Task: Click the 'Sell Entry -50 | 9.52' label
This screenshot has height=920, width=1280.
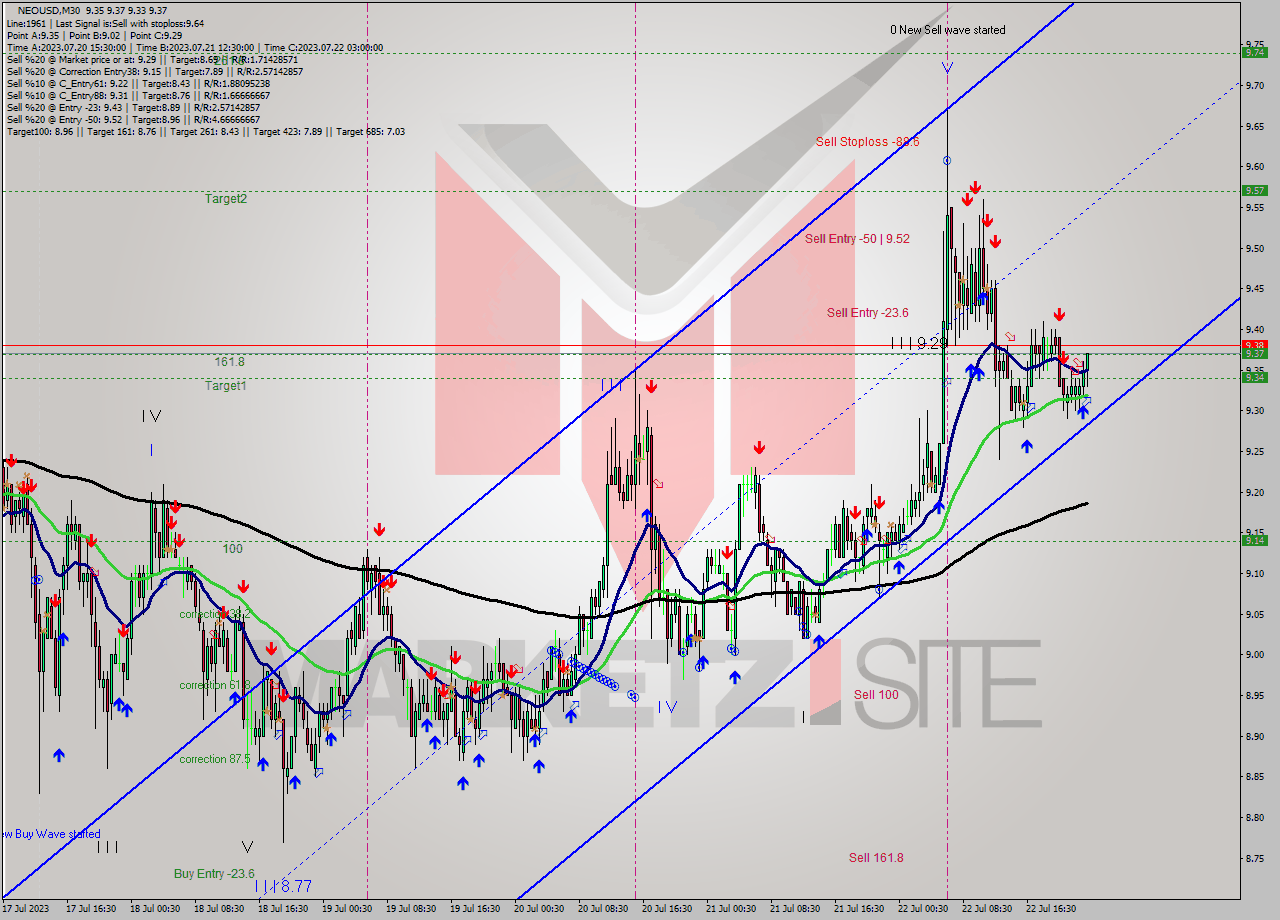Action: (857, 239)
